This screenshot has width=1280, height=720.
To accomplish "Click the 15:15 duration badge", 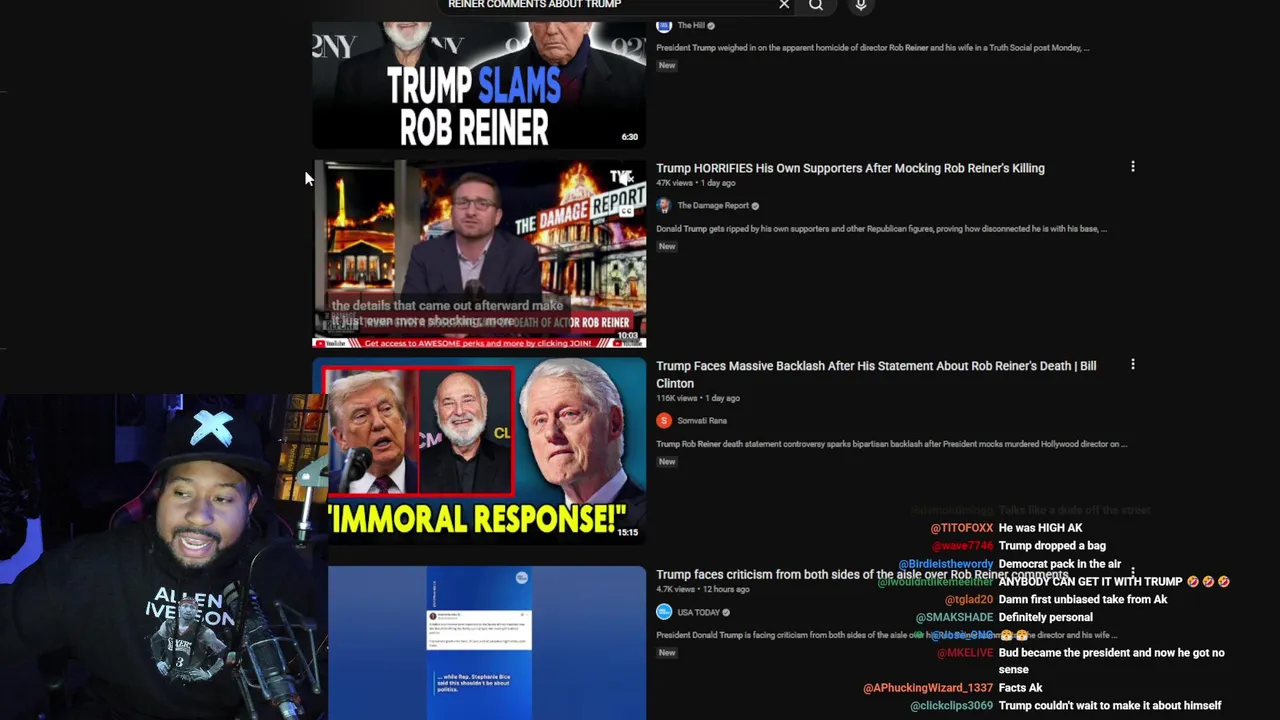I will coord(627,532).
